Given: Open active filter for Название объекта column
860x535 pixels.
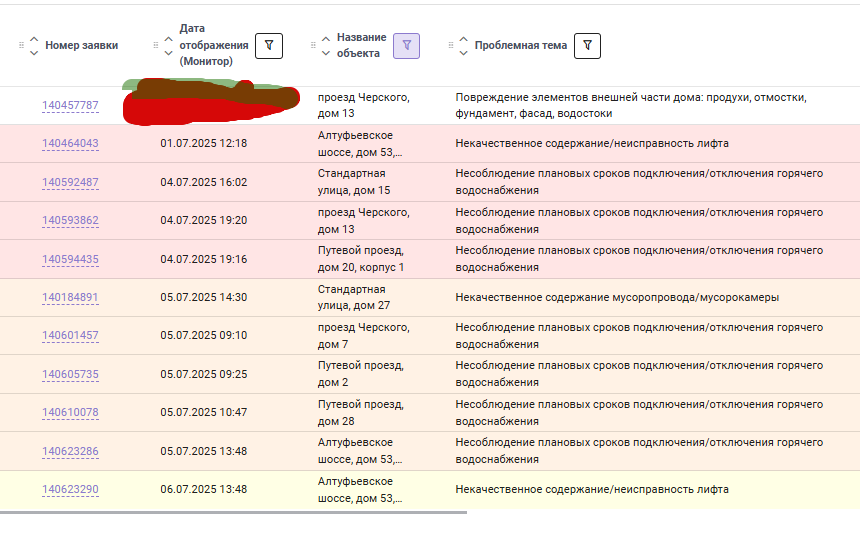Looking at the screenshot, I should (x=406, y=46).
